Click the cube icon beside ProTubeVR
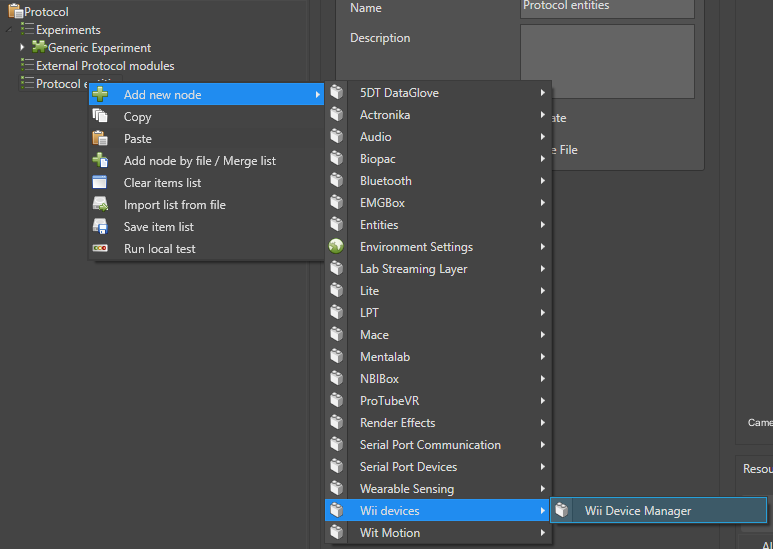773x549 pixels. pos(337,400)
